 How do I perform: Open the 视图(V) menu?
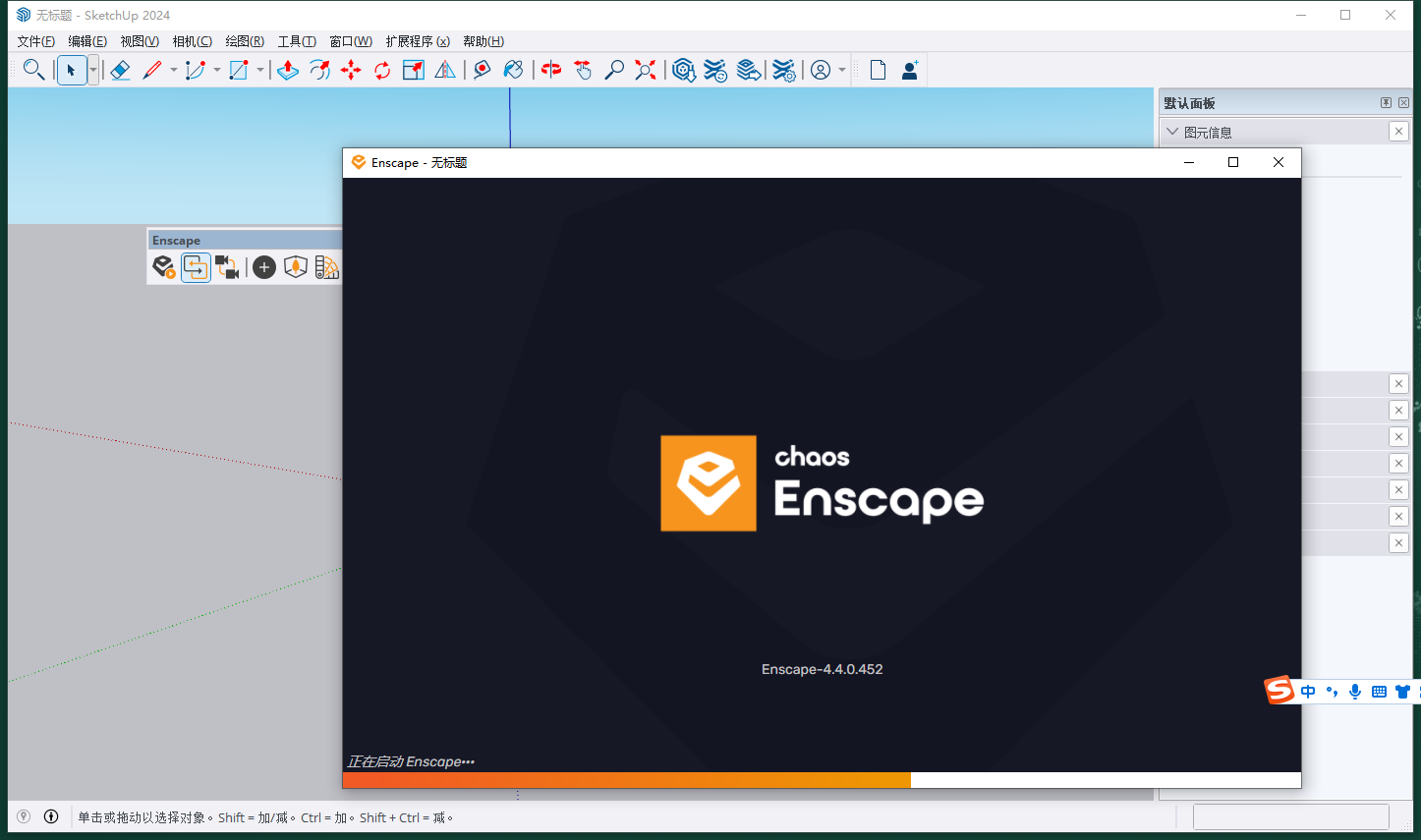tap(140, 41)
